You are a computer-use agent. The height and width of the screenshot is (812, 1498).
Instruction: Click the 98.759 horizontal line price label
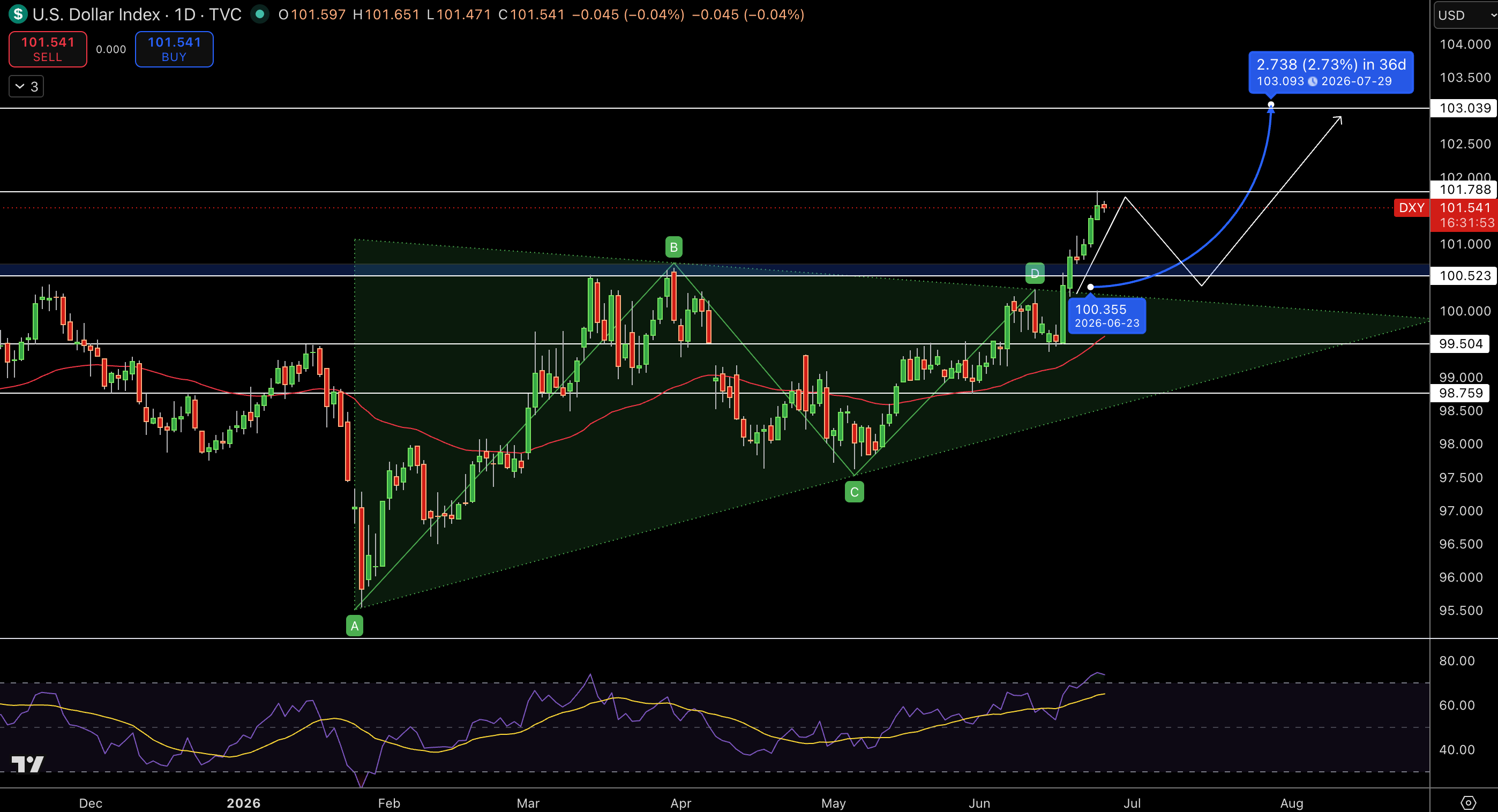[1460, 393]
